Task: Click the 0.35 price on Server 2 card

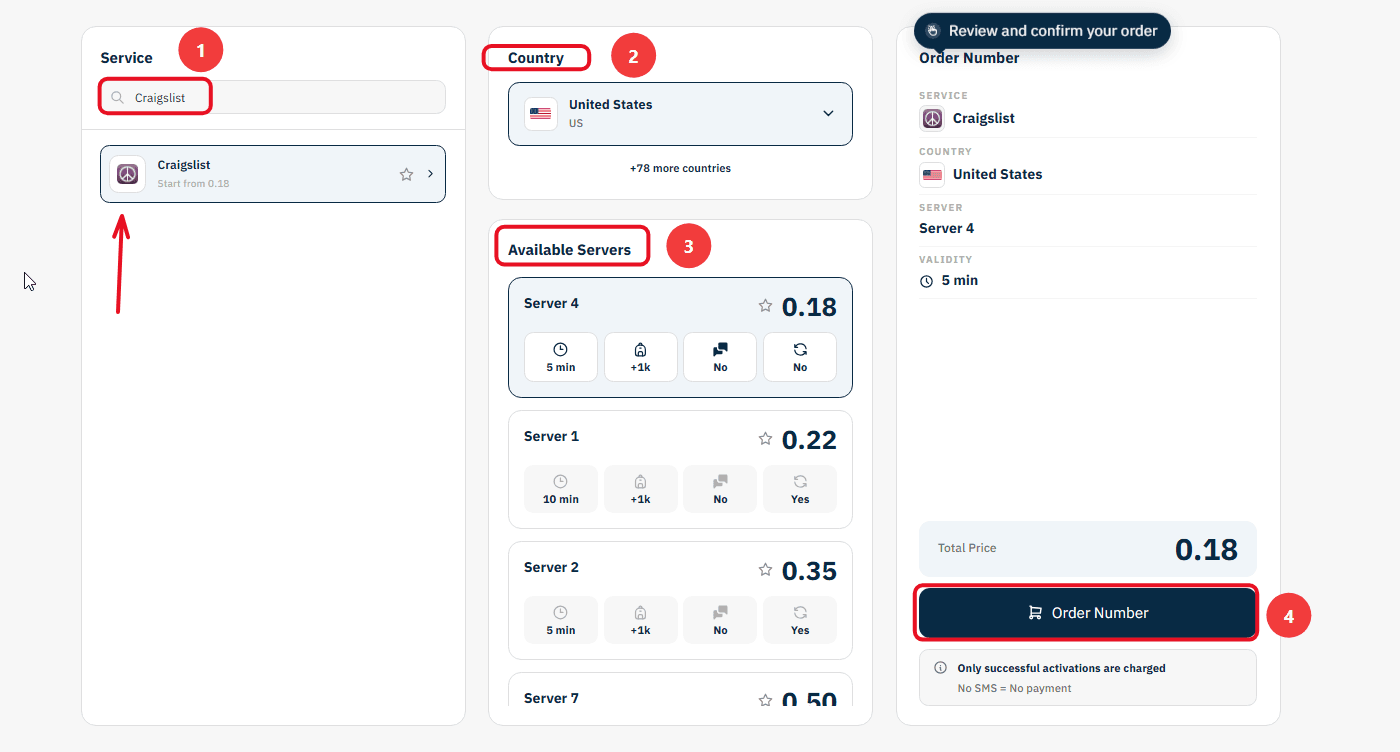Action: (809, 571)
